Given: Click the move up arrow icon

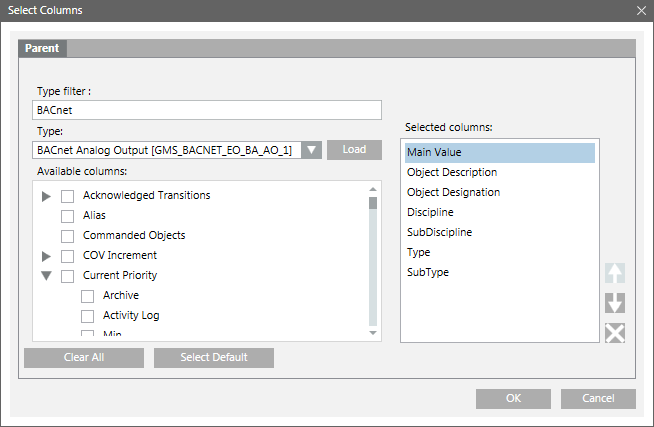Looking at the screenshot, I should click(615, 273).
